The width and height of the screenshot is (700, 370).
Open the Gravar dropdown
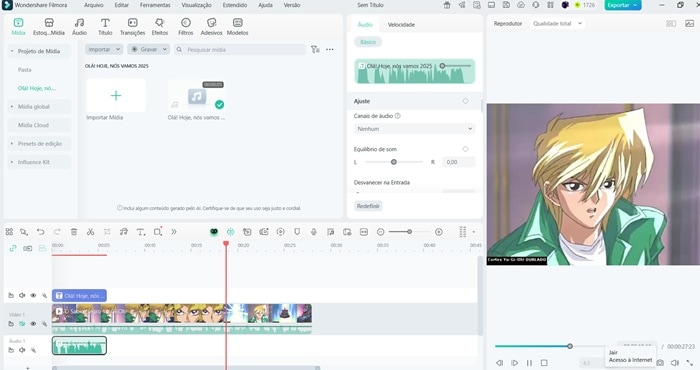[x=148, y=50]
